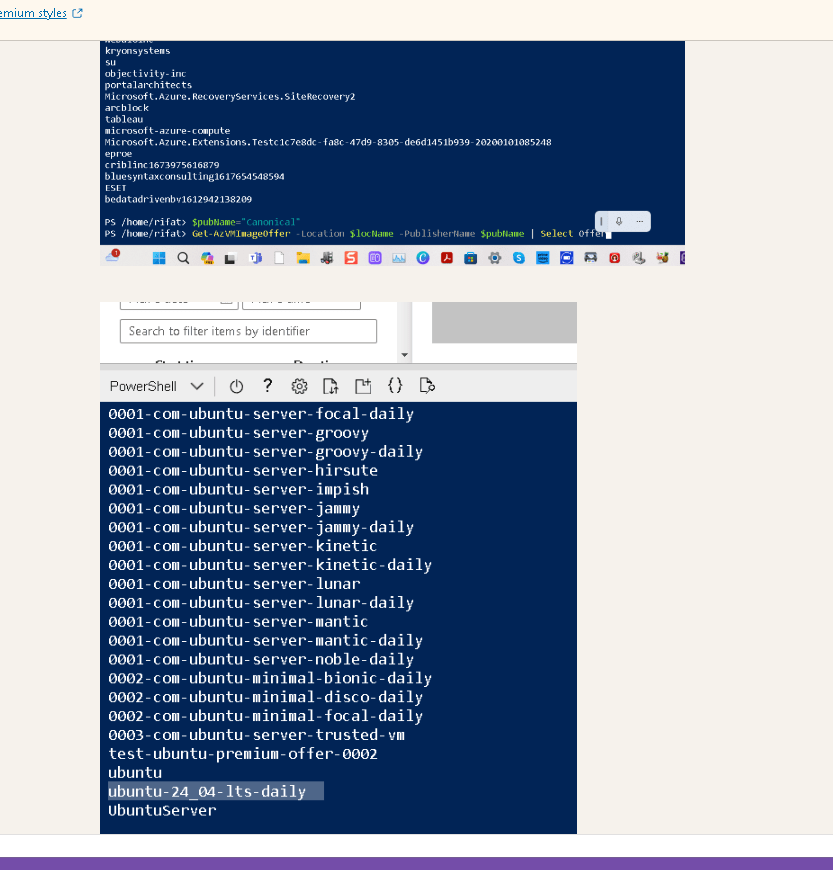Open the purple app icon in the taskbar
The height and width of the screenshot is (870, 833).
tap(375, 258)
